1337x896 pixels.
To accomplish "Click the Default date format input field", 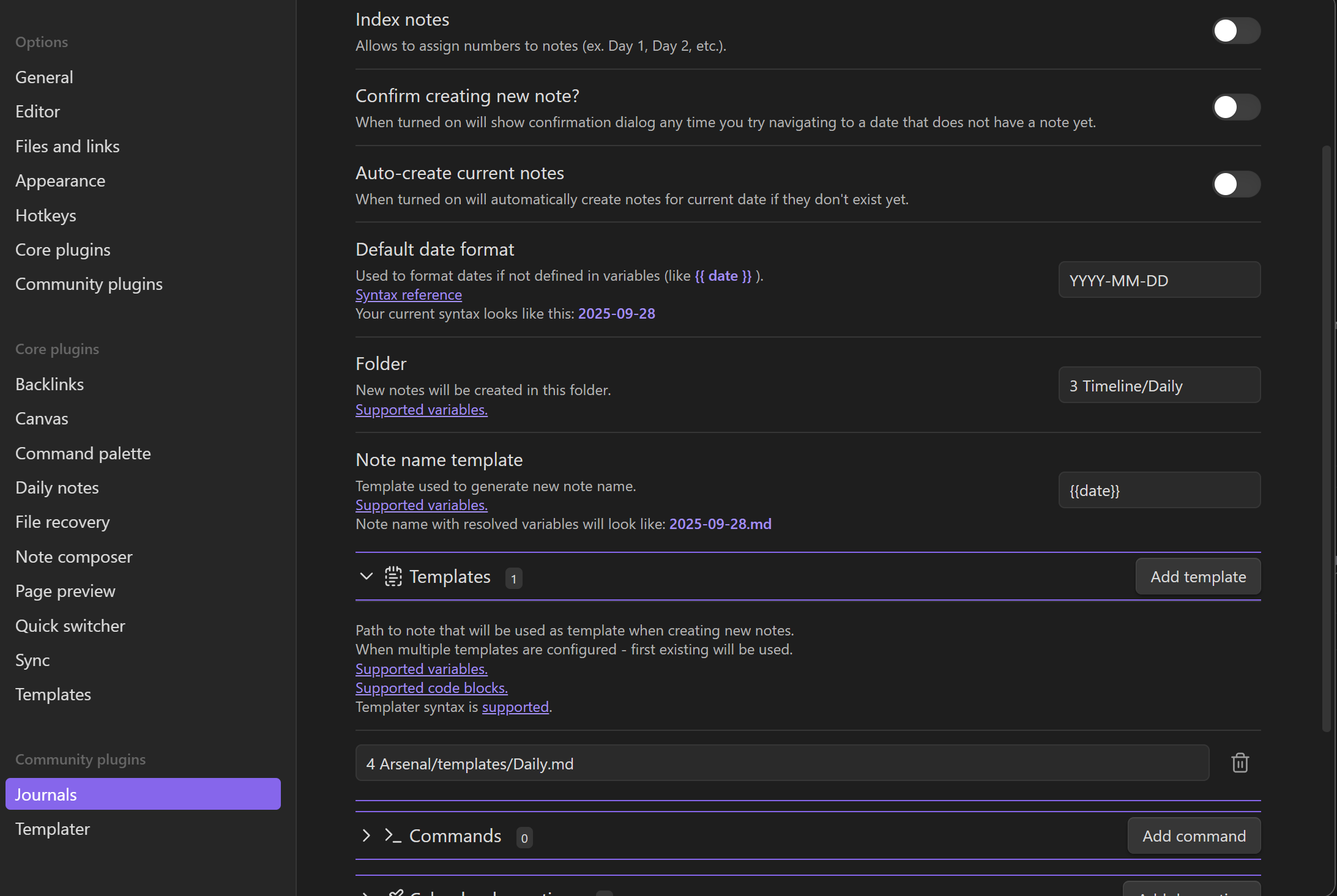I will 1159,281.
